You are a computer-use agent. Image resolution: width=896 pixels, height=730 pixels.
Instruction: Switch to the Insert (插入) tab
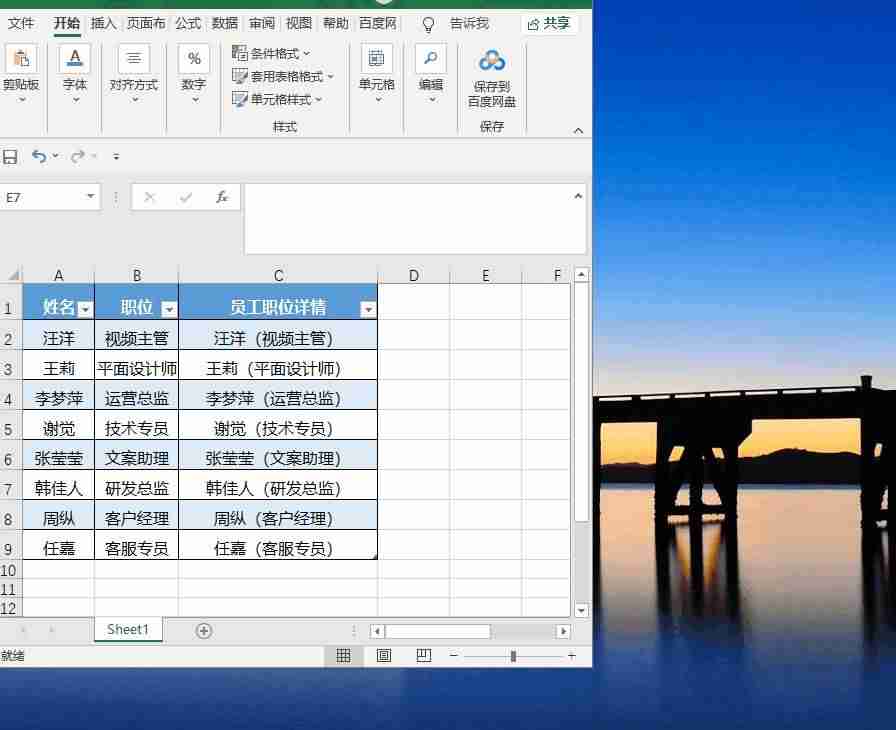(103, 23)
